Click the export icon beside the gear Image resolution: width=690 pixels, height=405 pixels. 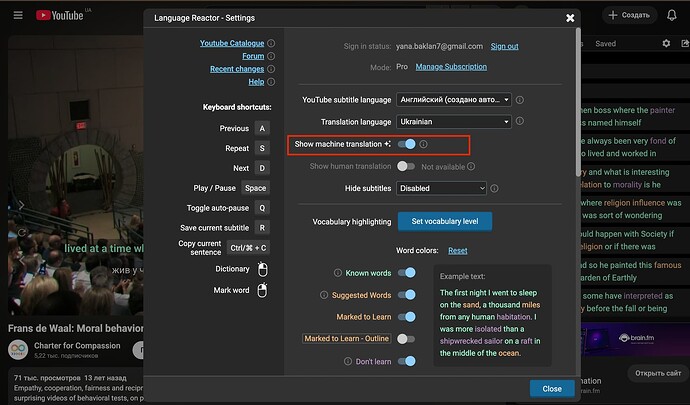tap(685, 43)
